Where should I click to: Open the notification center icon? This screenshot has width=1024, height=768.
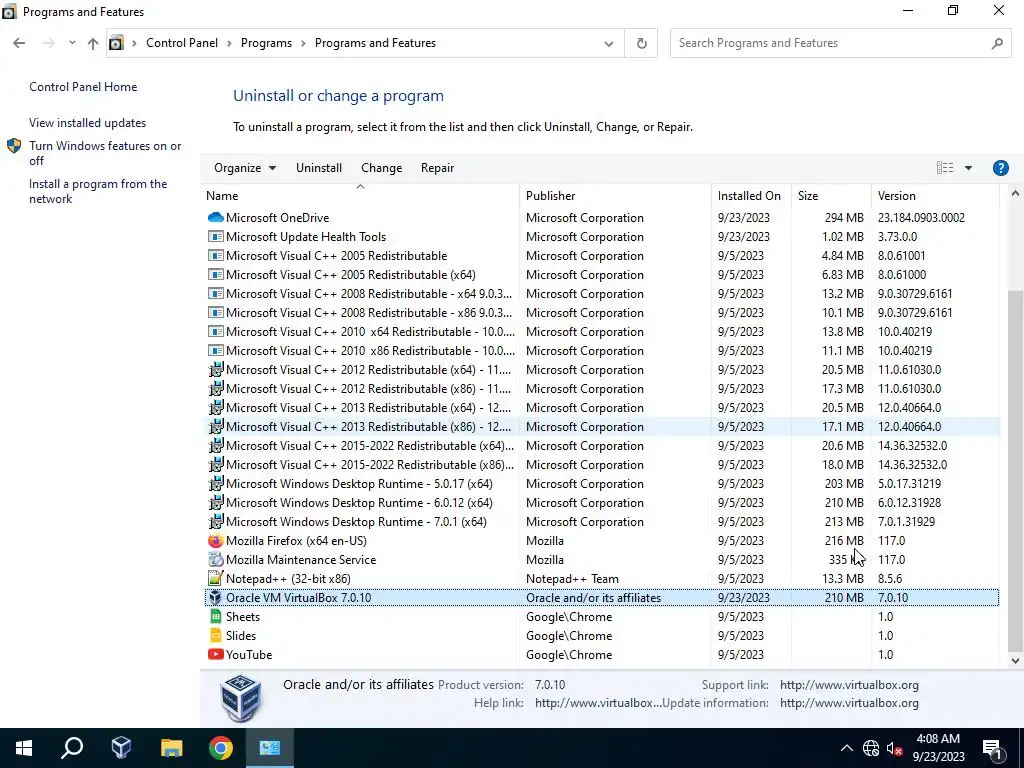point(992,748)
